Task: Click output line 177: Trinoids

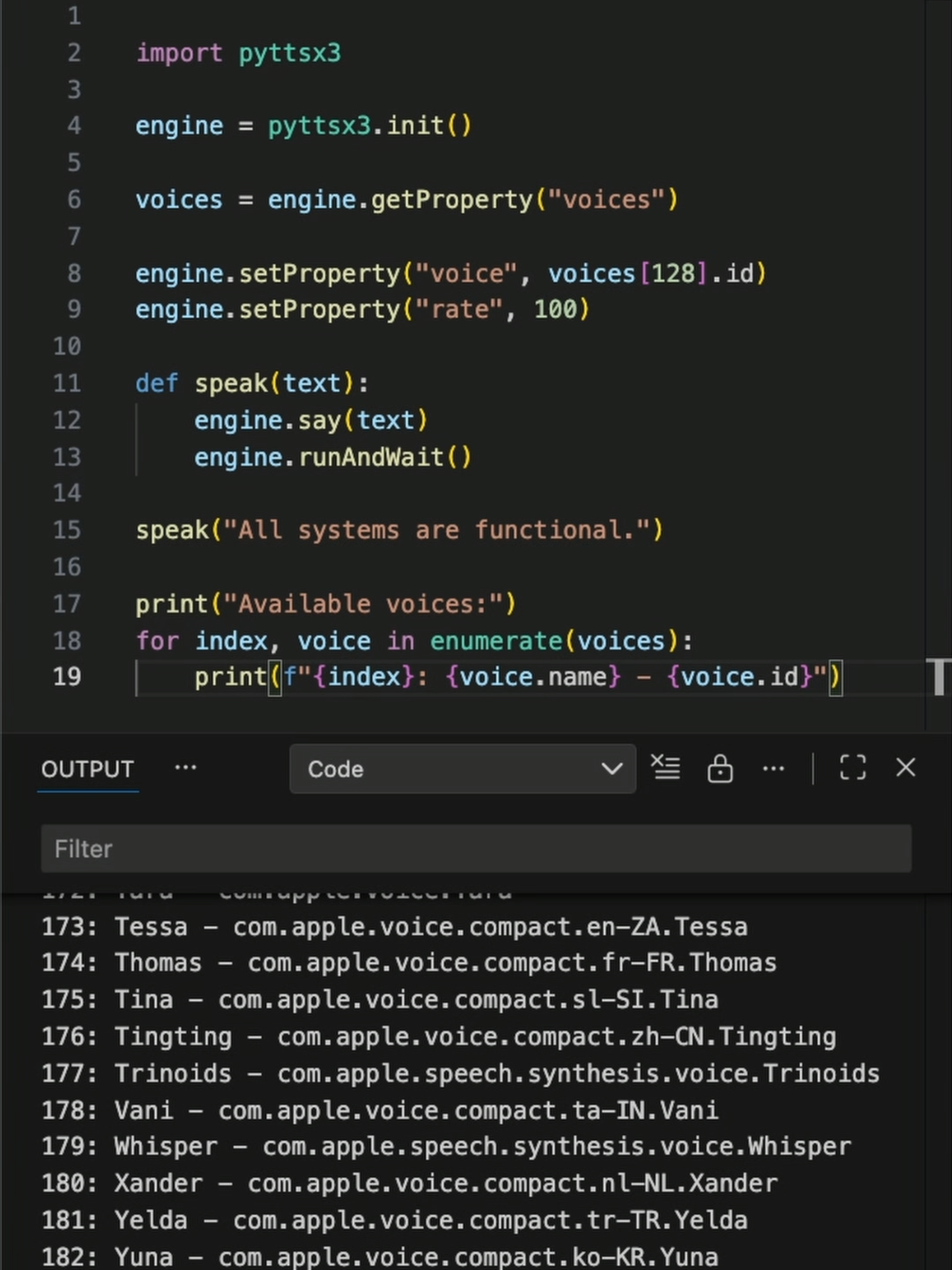Action: 461,1073
